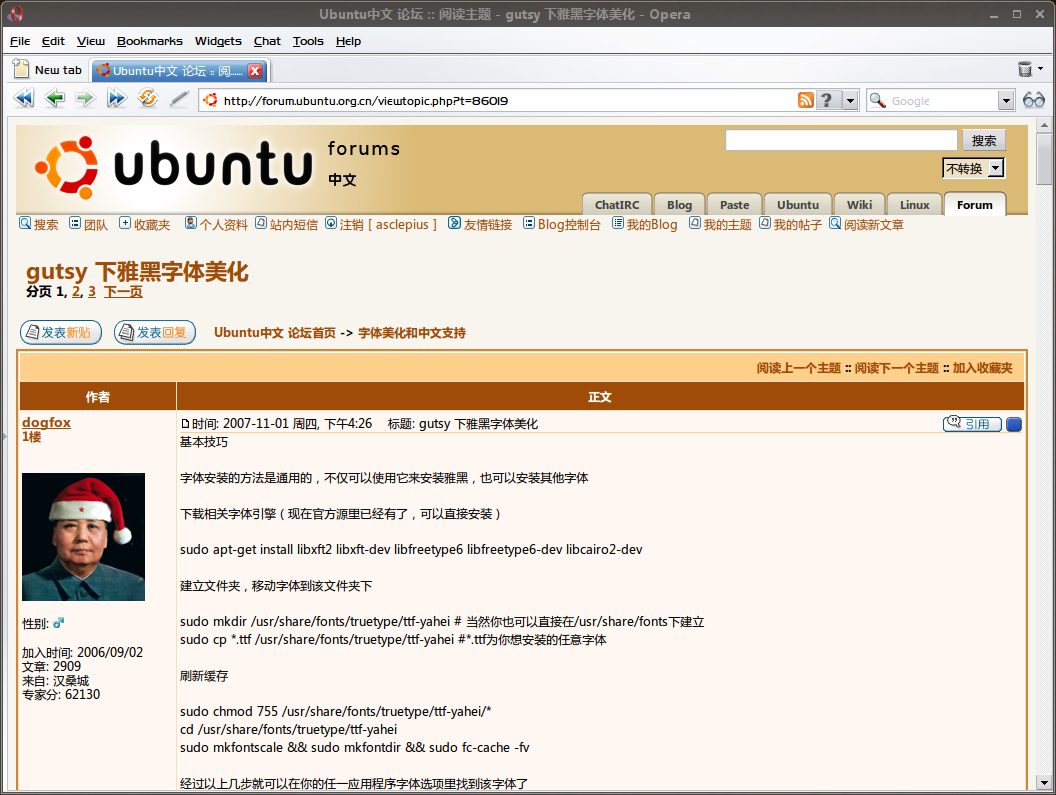Click the 搜索 button in forum header

coord(984,140)
